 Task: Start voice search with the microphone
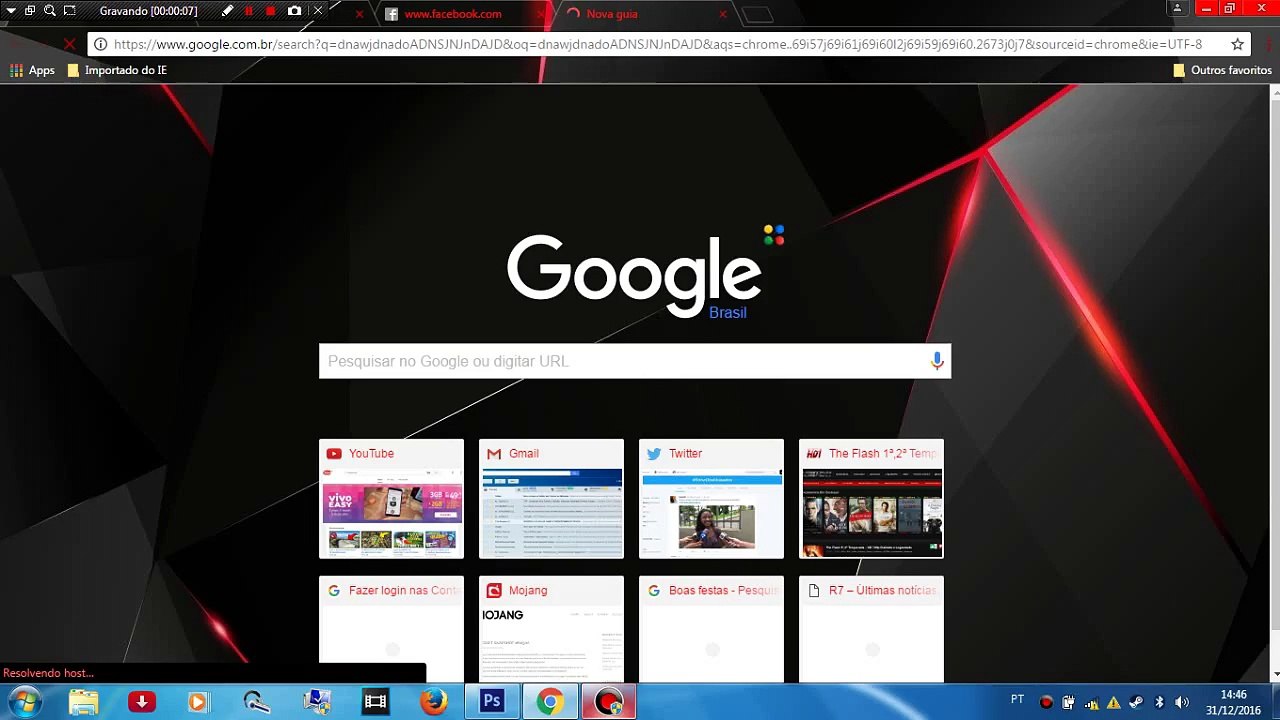click(937, 361)
